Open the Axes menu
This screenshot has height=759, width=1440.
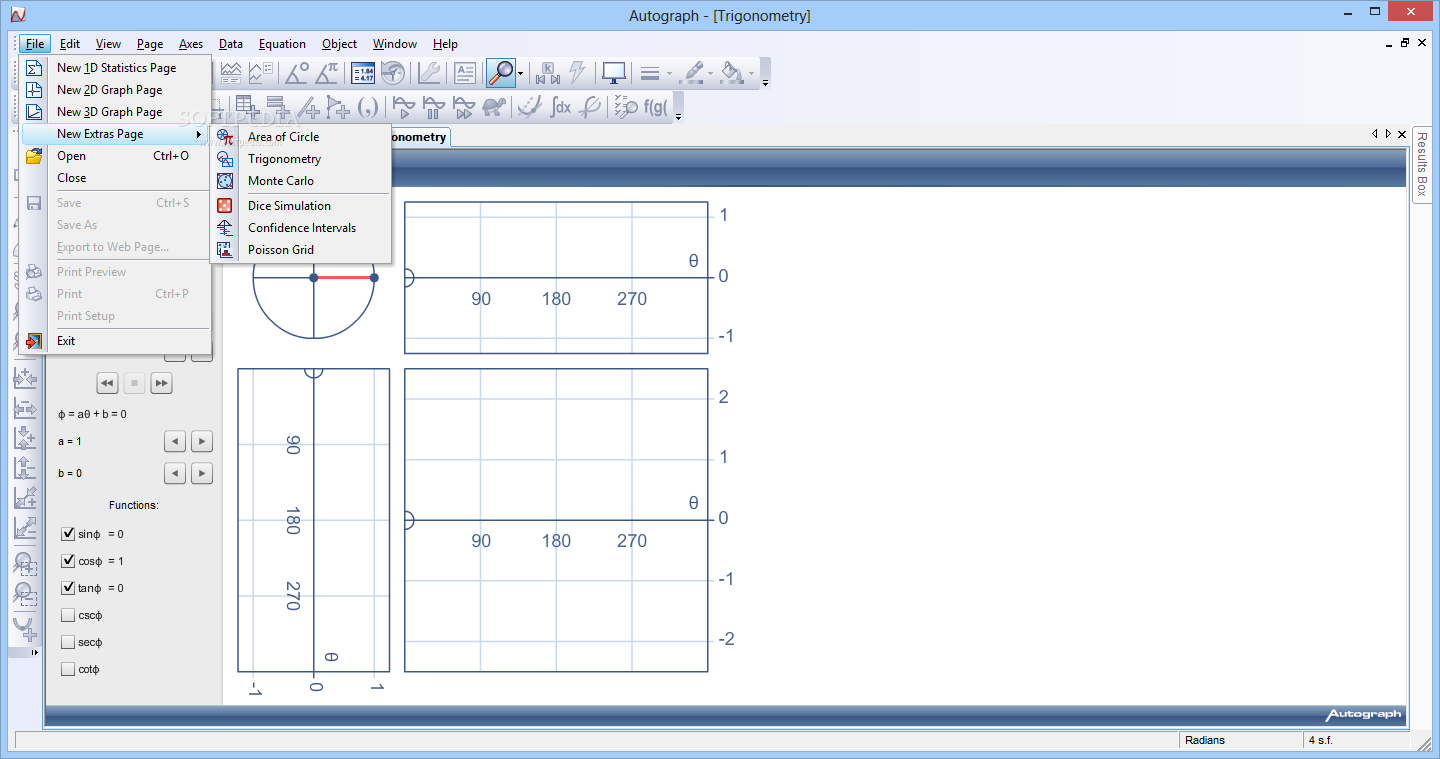pos(191,44)
